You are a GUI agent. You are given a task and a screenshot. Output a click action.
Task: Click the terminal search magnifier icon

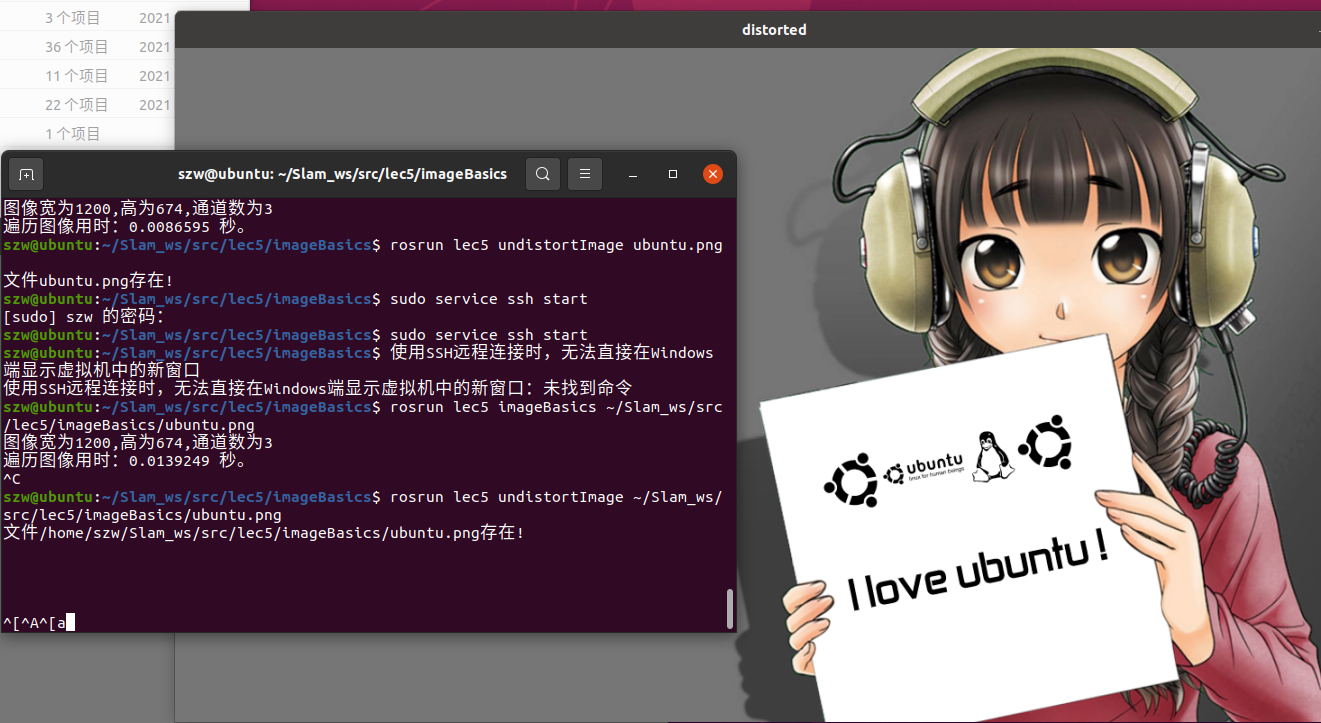[x=542, y=174]
